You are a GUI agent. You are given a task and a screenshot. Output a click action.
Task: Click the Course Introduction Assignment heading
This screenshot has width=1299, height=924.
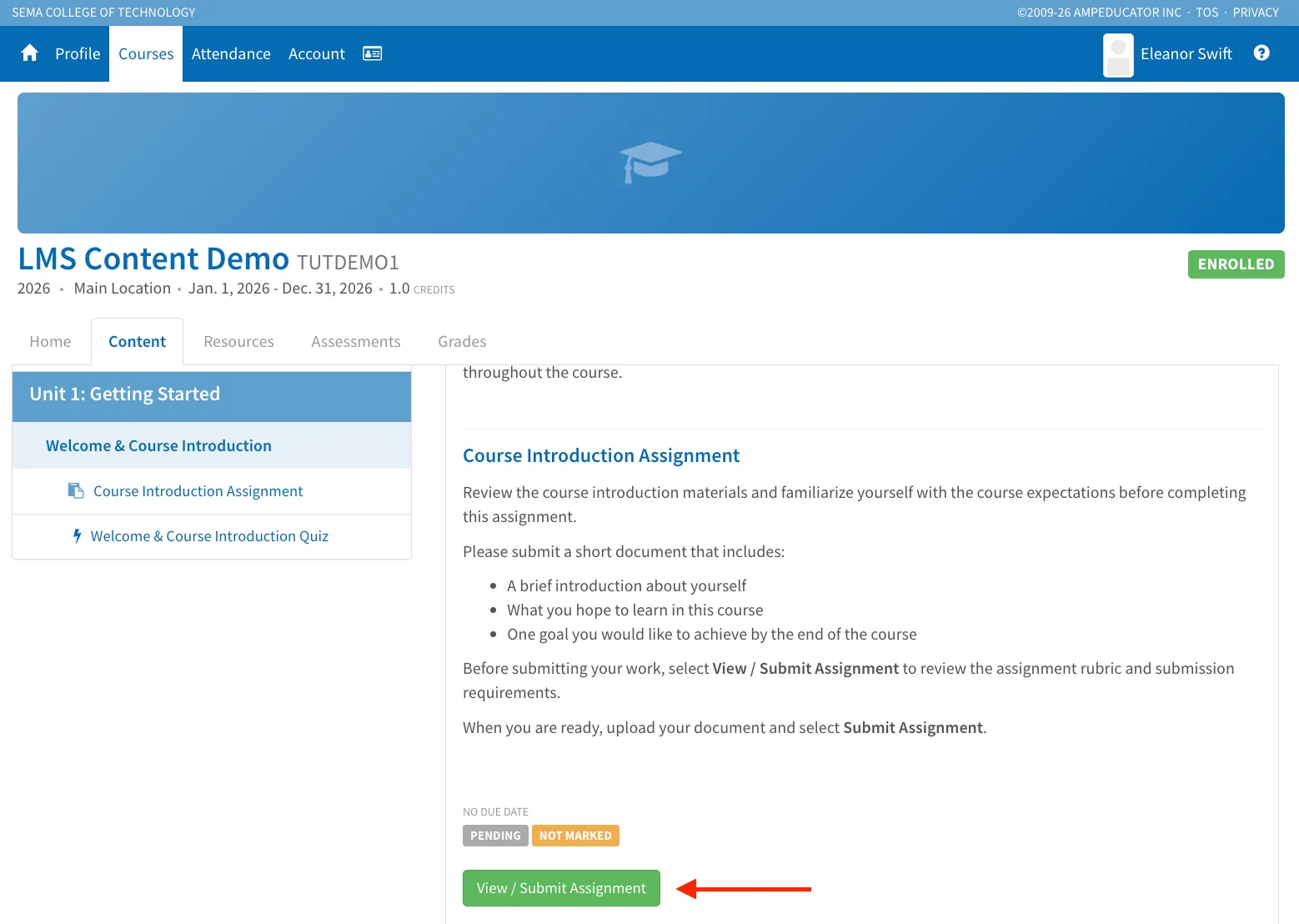click(601, 455)
